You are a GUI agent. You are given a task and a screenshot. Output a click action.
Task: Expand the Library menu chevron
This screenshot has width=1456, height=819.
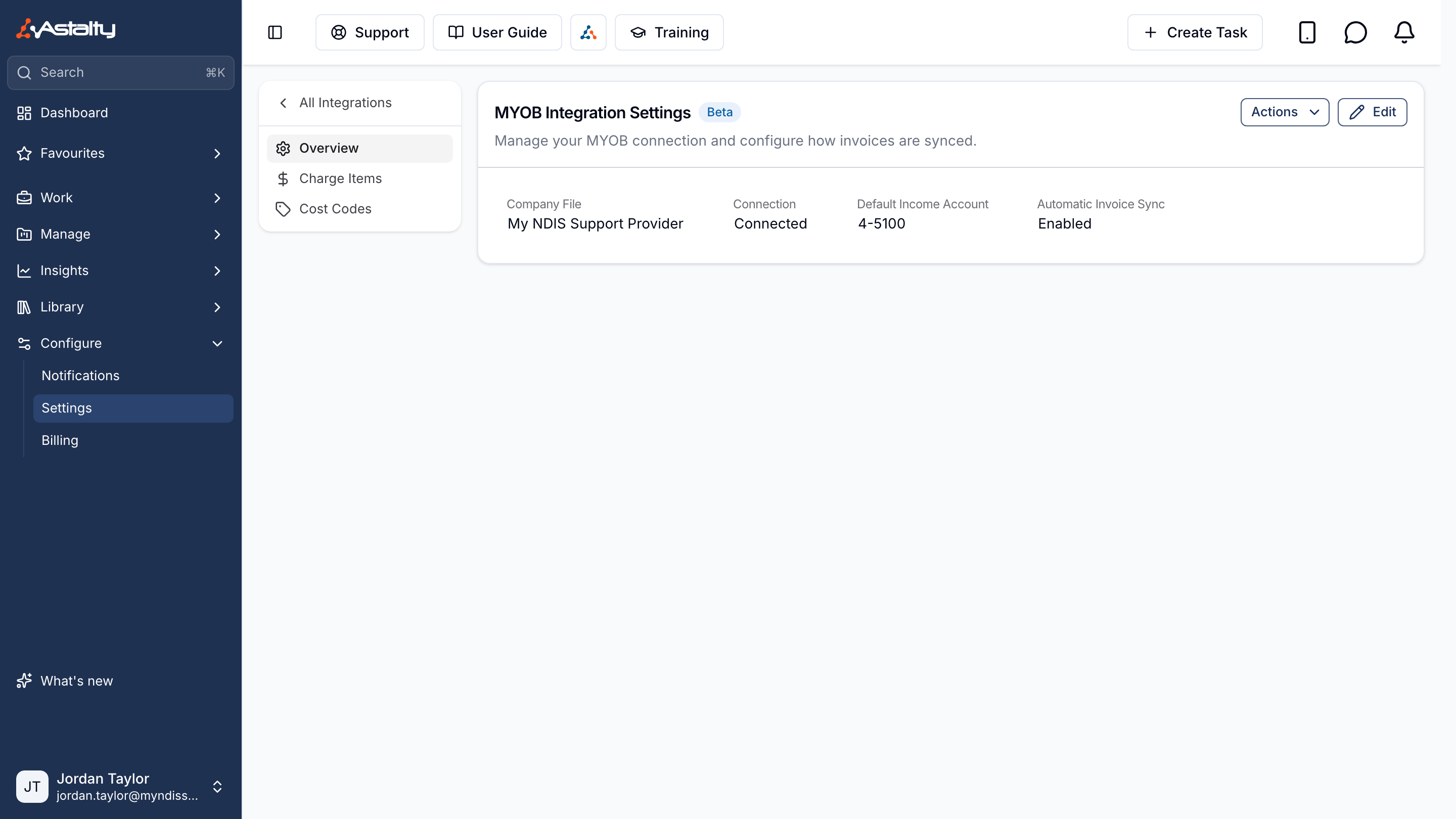(217, 307)
